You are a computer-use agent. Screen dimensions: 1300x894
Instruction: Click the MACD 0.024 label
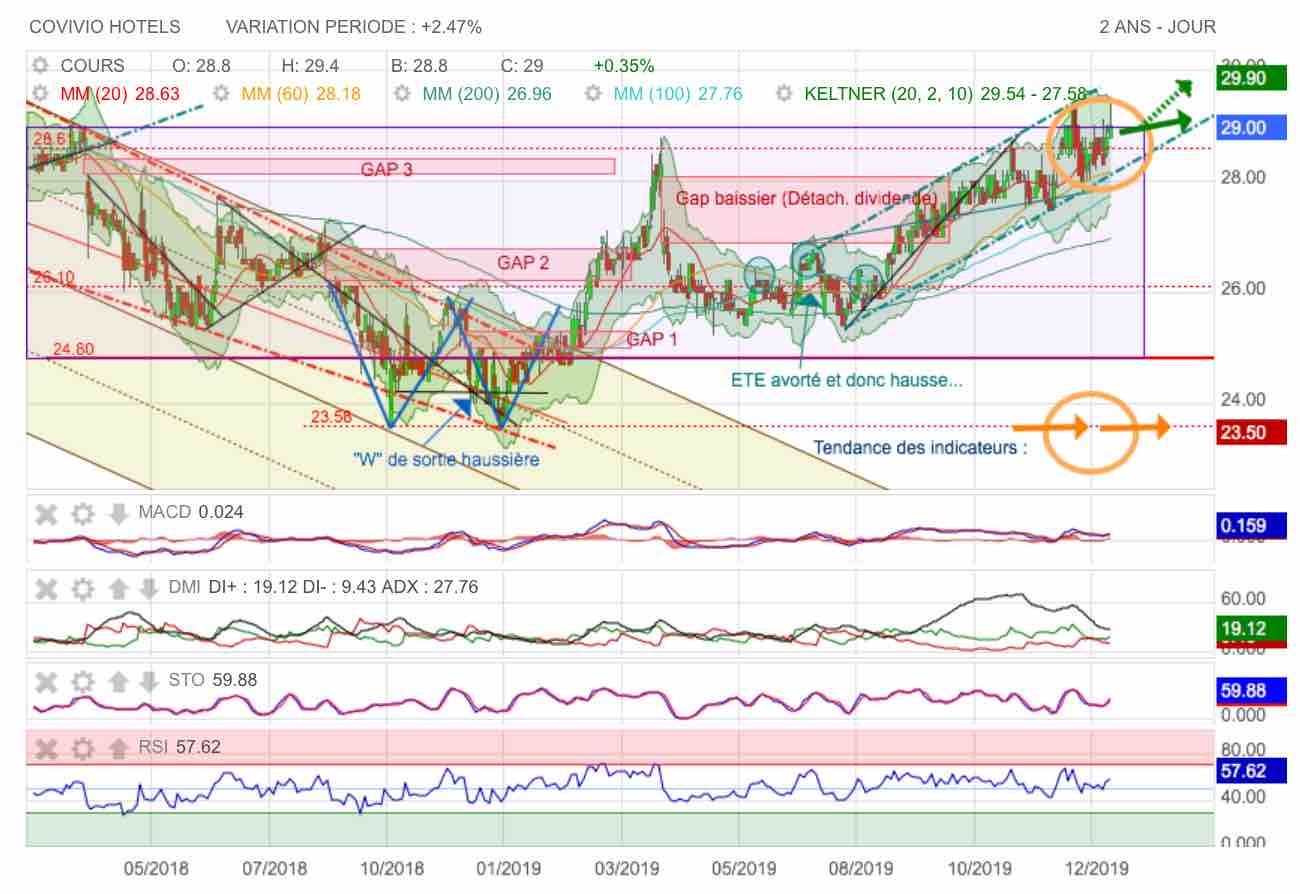(191, 513)
